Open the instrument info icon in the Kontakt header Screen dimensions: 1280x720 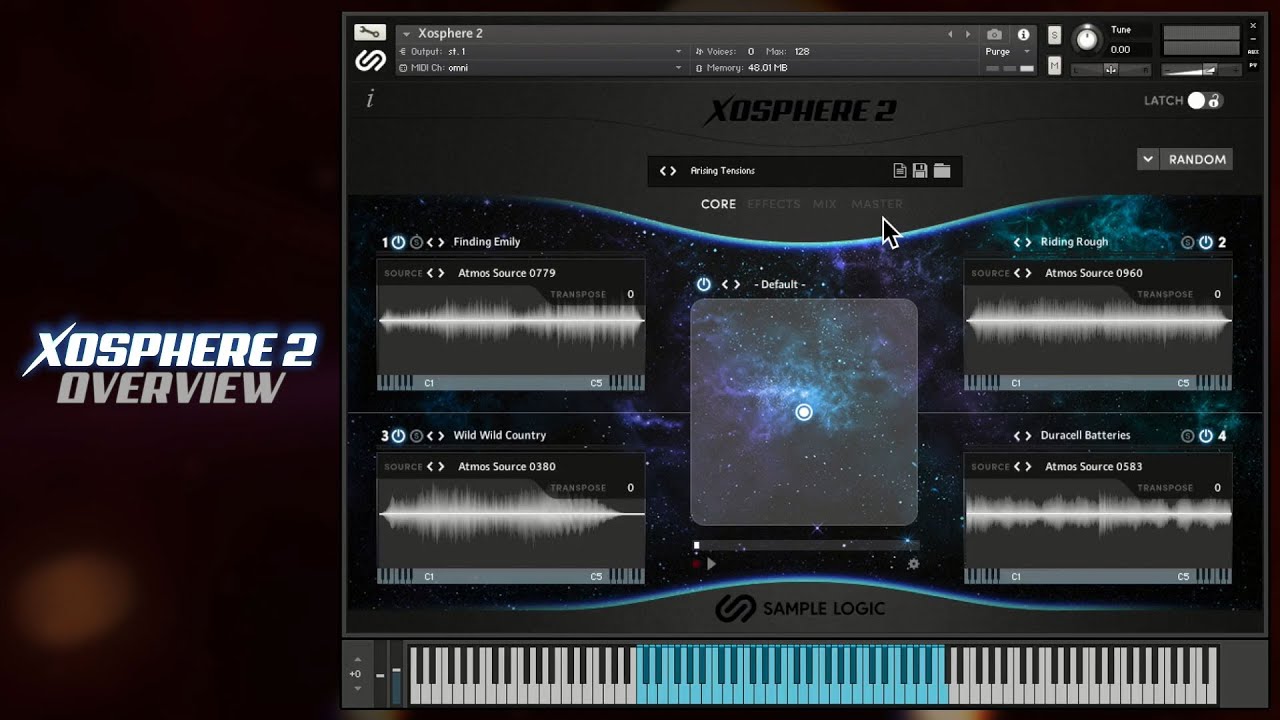(x=1023, y=34)
